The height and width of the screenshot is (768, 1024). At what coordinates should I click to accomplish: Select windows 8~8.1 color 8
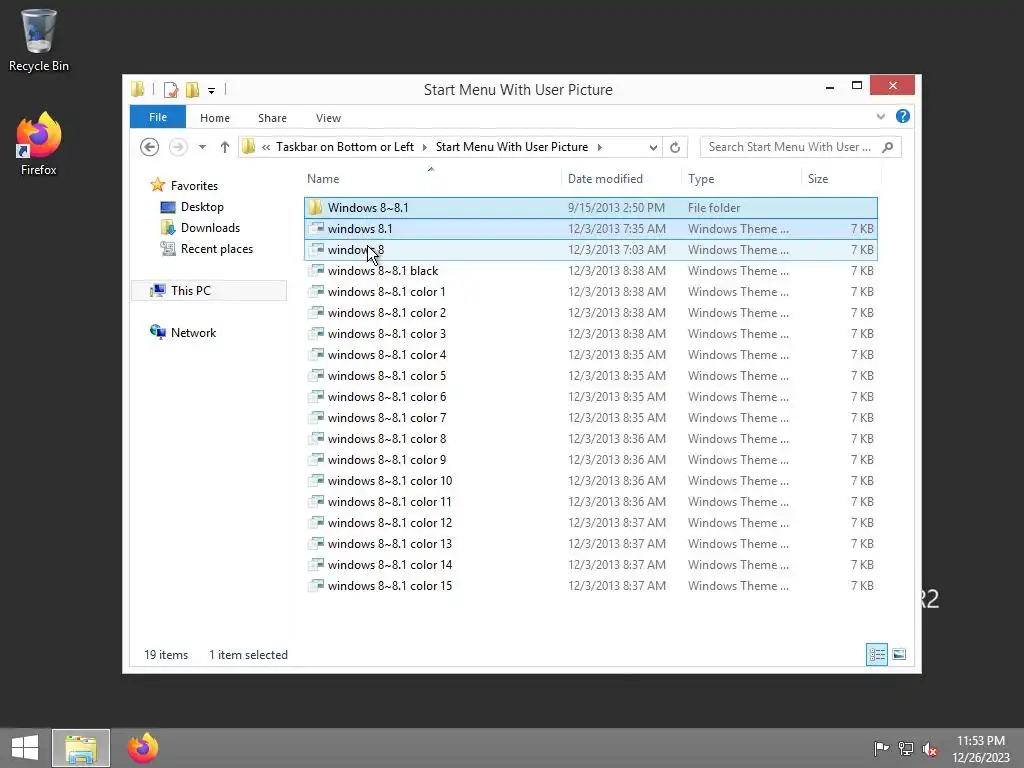(x=591, y=439)
